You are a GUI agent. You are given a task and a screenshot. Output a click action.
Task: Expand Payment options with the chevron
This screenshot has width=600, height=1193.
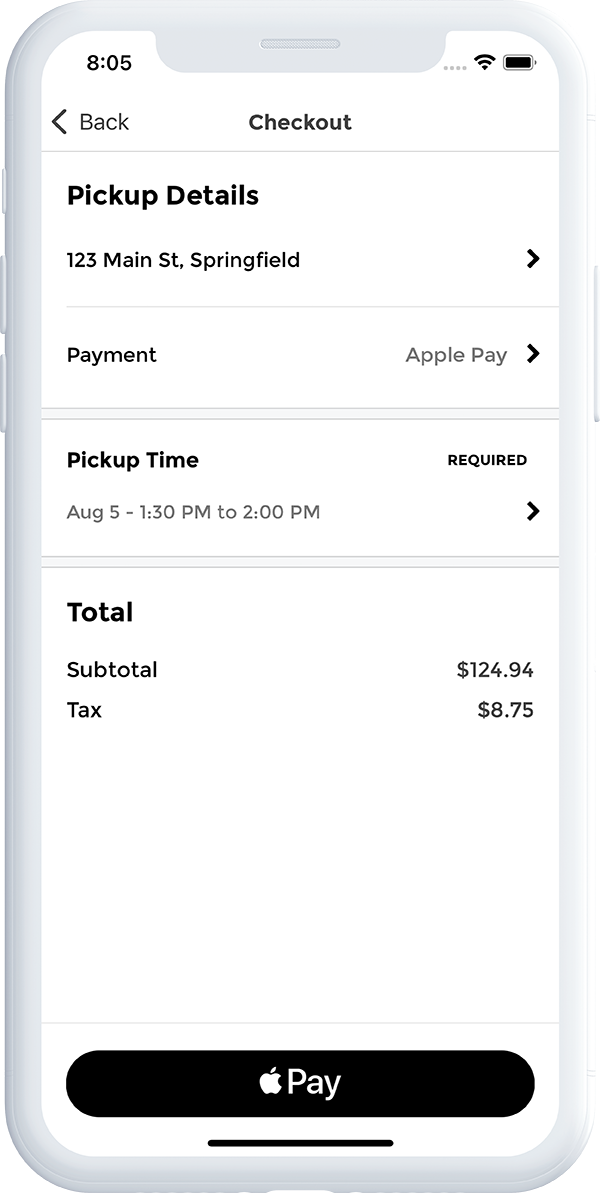[x=533, y=354]
